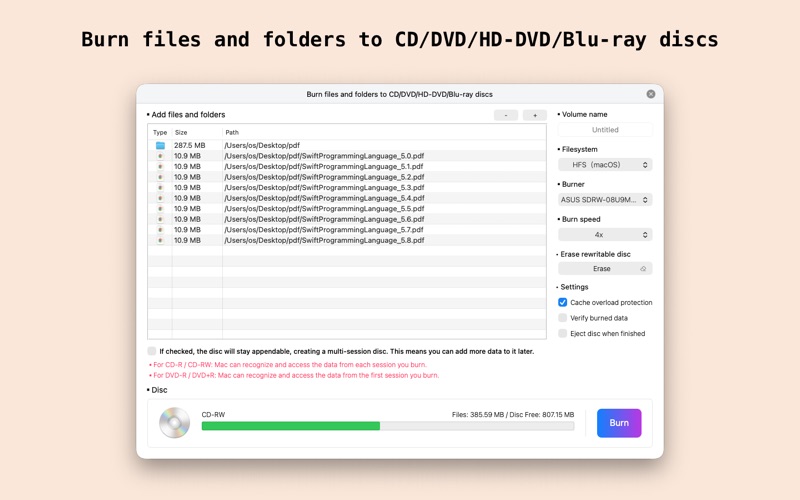Click PDF icon of SwiftProgrammingLanguage_5.1.pdf row
The image size is (800, 500).
point(160,166)
